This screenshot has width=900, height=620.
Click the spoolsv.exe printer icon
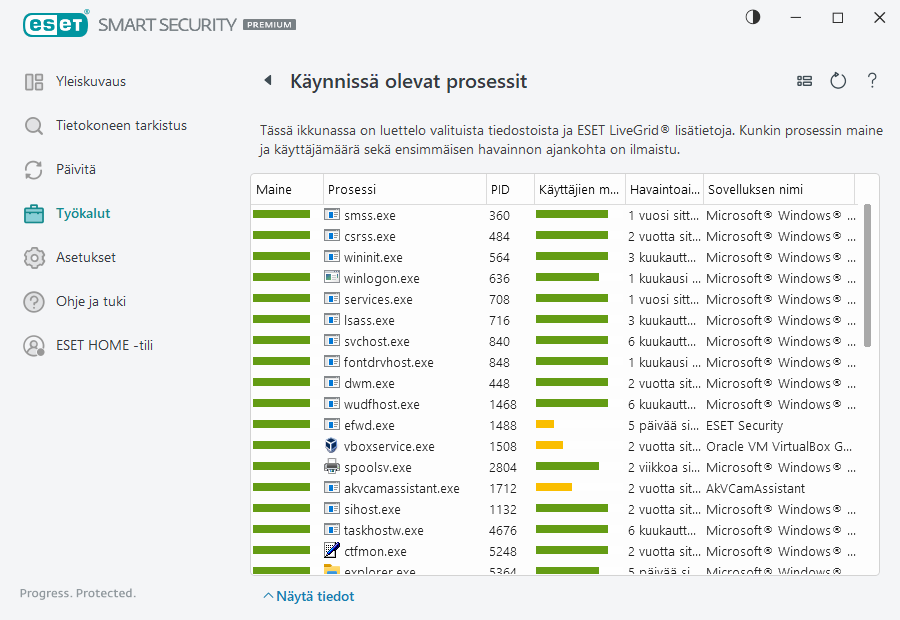[x=332, y=467]
